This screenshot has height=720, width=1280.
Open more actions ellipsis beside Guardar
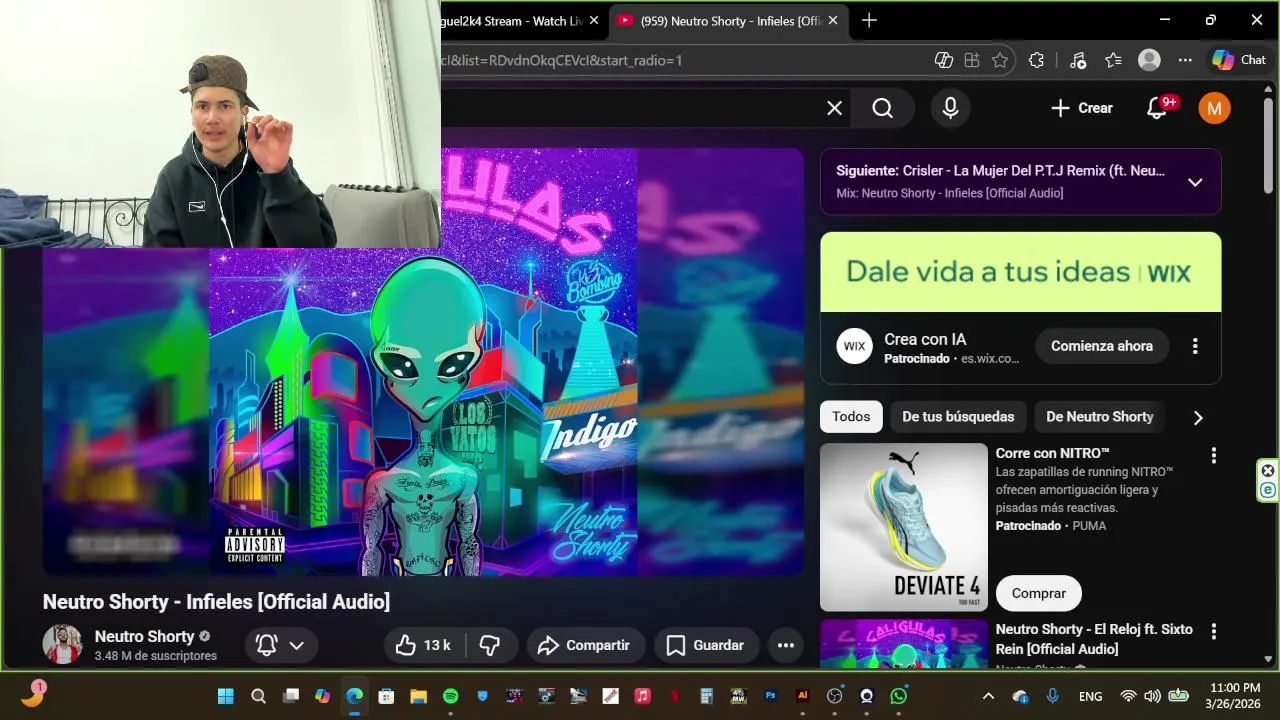(786, 645)
